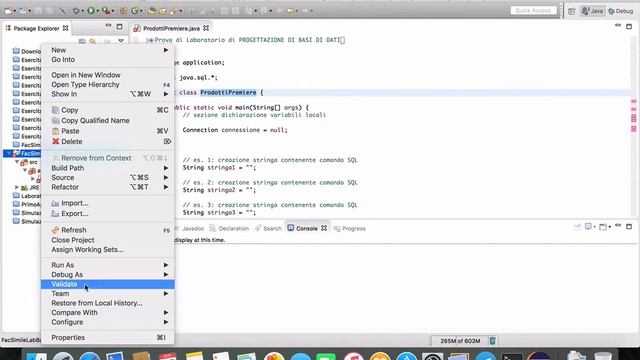
Task: Open the Debug As submenu
Action: click(108, 275)
